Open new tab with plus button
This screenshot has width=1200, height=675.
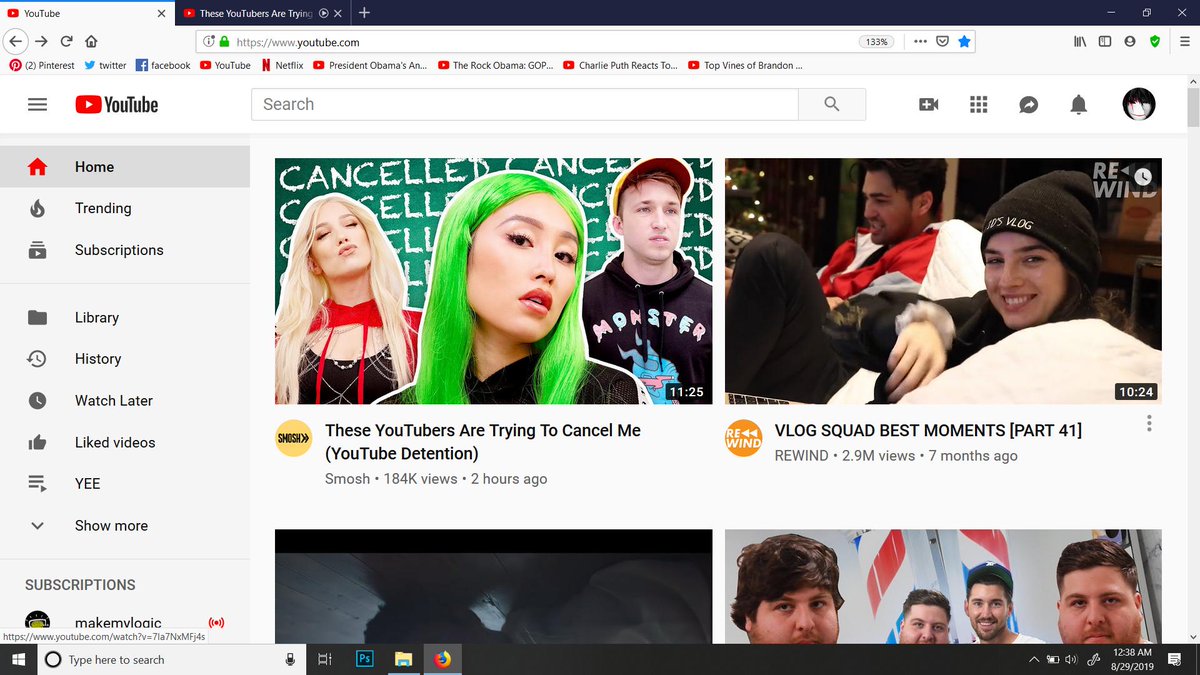(x=364, y=13)
